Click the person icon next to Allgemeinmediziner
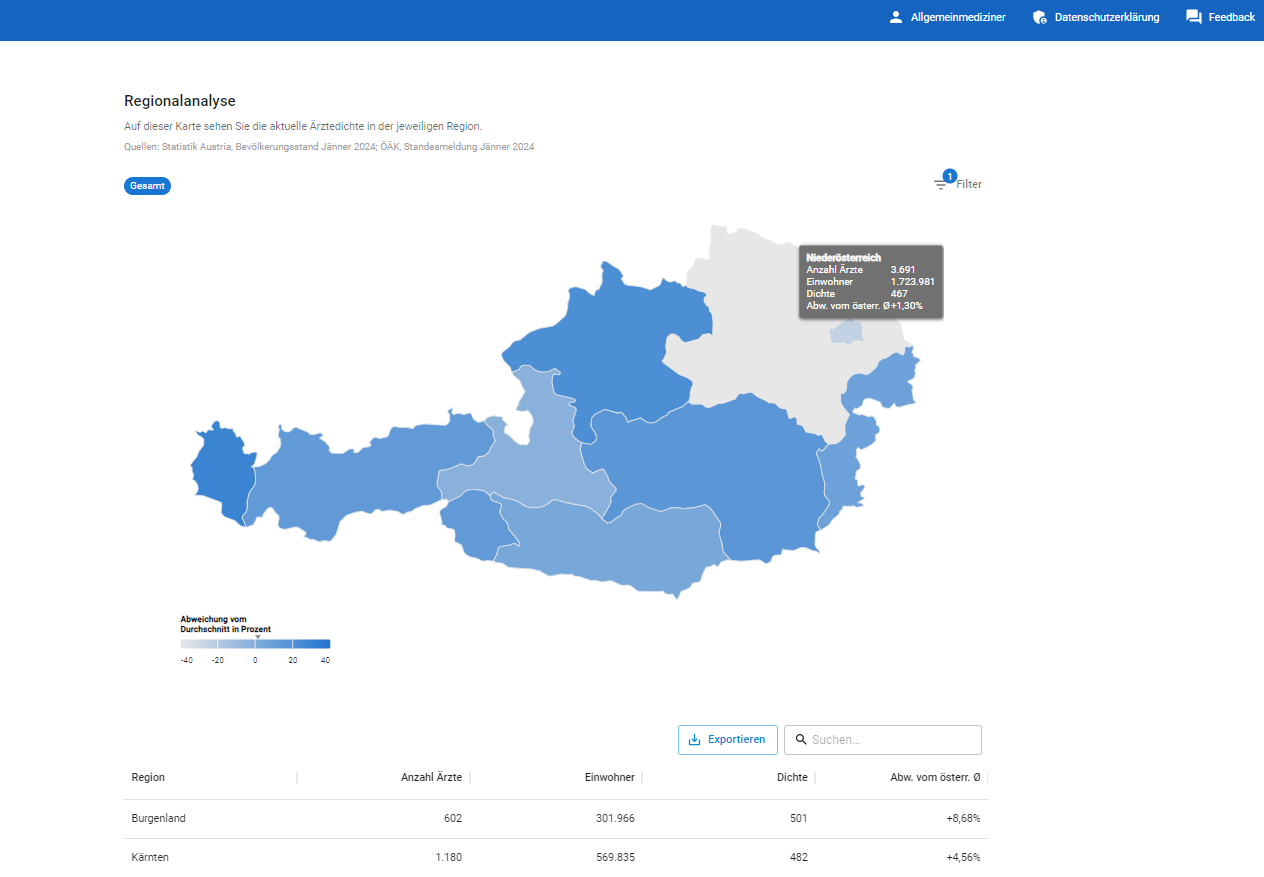The width and height of the screenshot is (1264, 877). click(x=895, y=17)
